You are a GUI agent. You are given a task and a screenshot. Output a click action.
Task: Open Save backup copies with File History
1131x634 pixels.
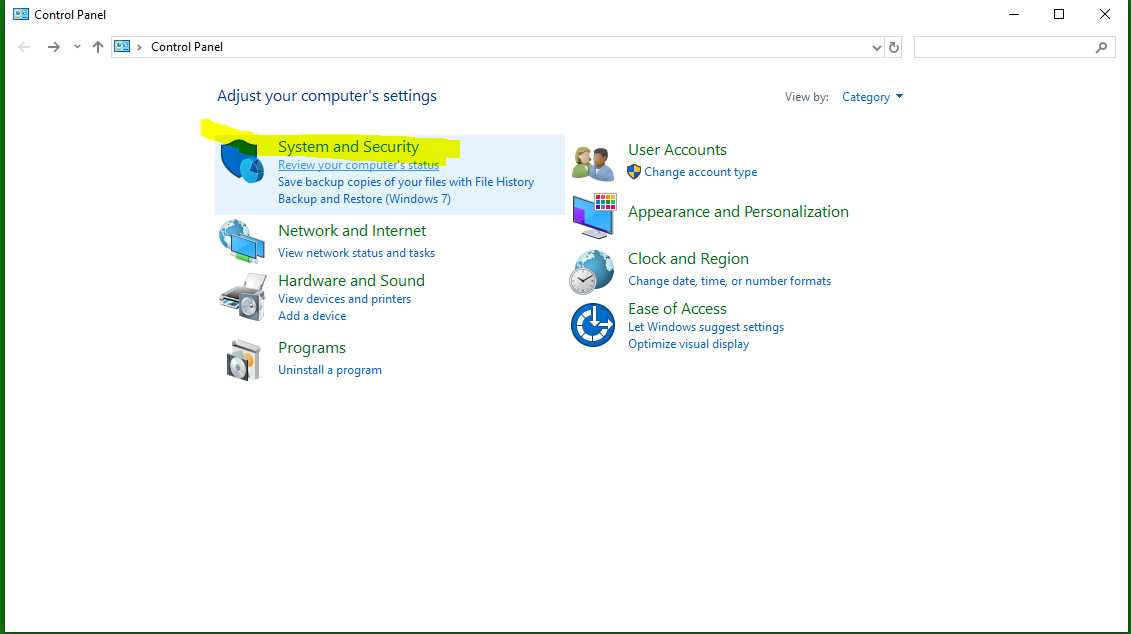406,182
